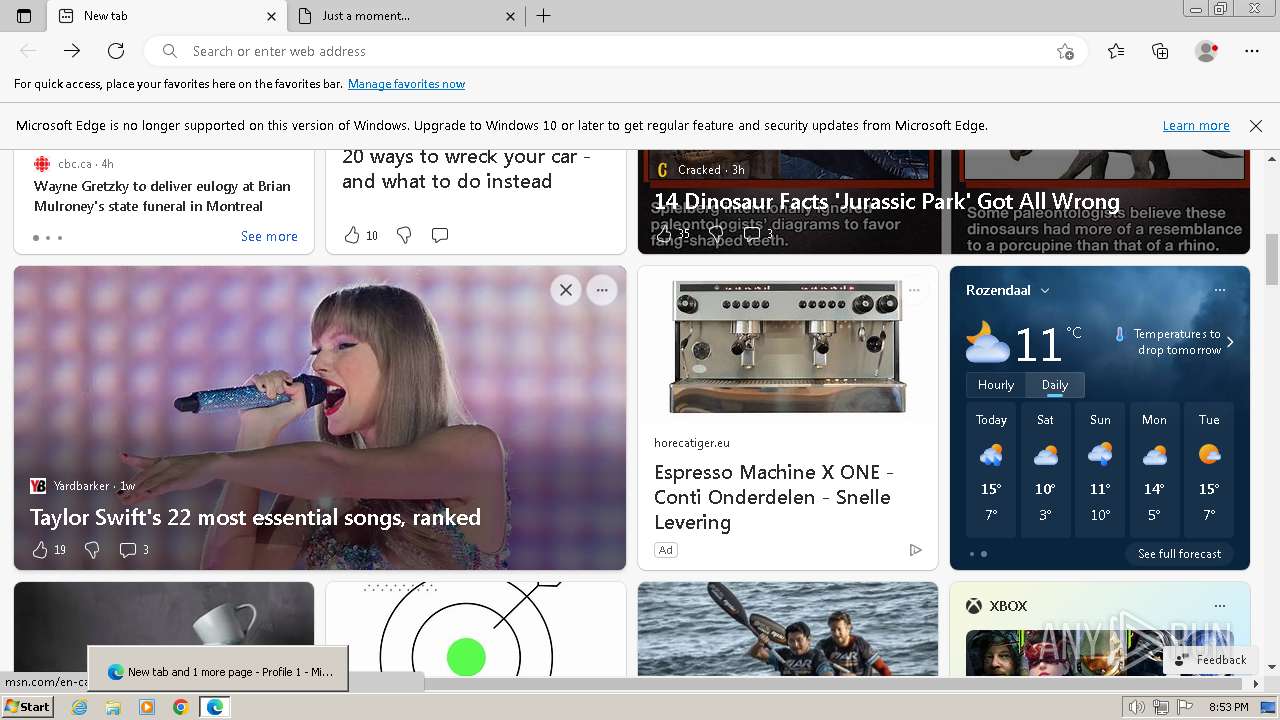
Task: Click the taskbar clock showing 8:53 PM
Action: pyautogui.click(x=1228, y=707)
